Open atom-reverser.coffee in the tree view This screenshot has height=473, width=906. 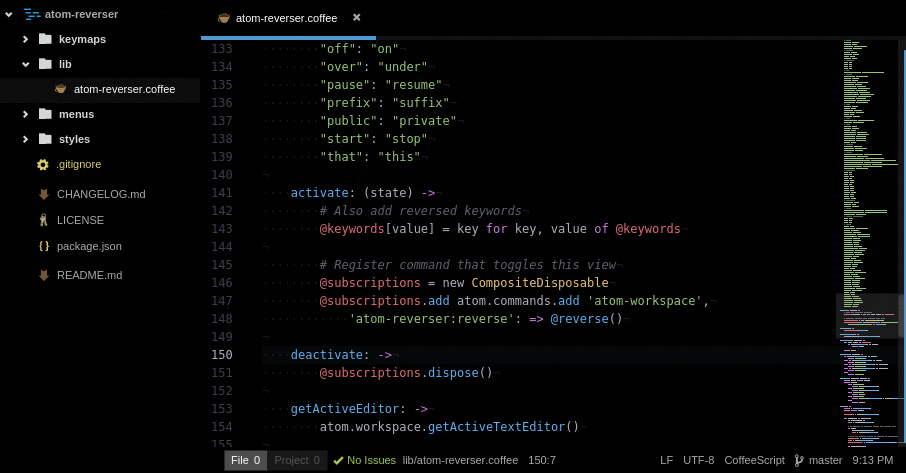point(124,90)
